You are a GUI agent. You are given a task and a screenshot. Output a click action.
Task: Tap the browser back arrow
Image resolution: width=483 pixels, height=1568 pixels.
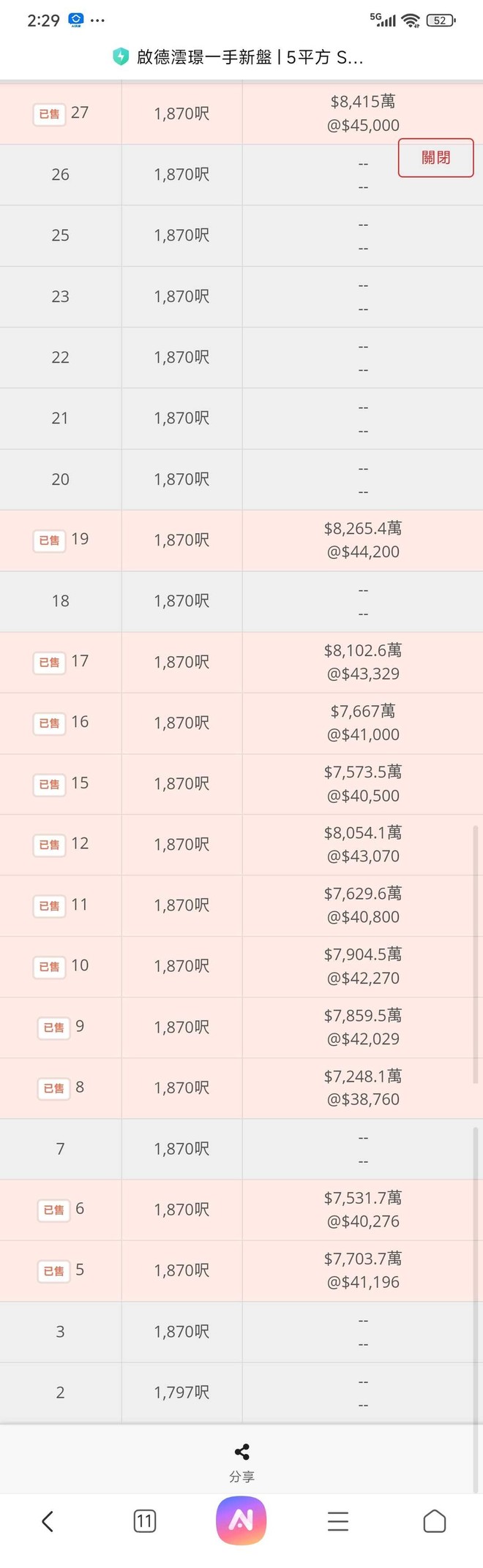click(48, 1522)
